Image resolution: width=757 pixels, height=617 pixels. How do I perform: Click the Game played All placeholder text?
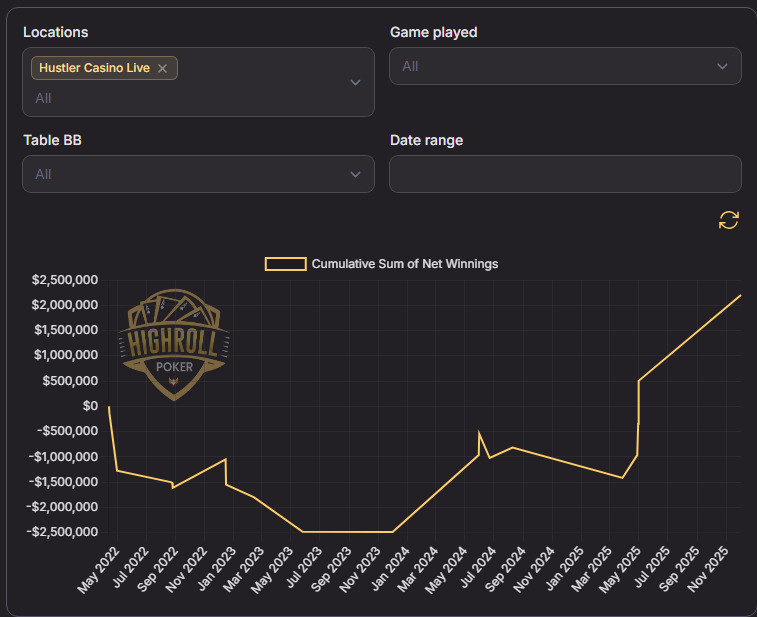coord(410,66)
